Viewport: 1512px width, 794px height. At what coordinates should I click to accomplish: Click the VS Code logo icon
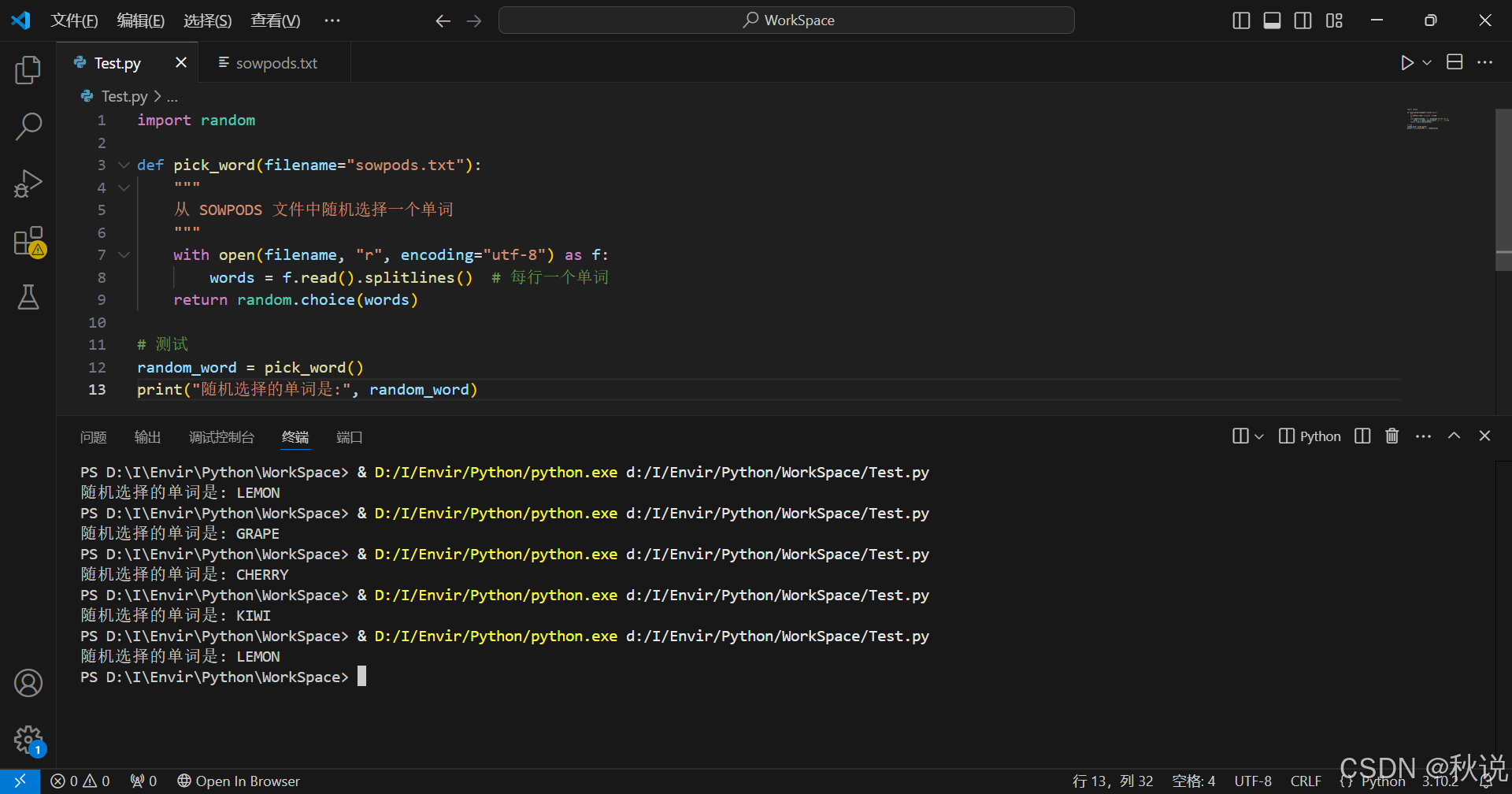pos(20,20)
